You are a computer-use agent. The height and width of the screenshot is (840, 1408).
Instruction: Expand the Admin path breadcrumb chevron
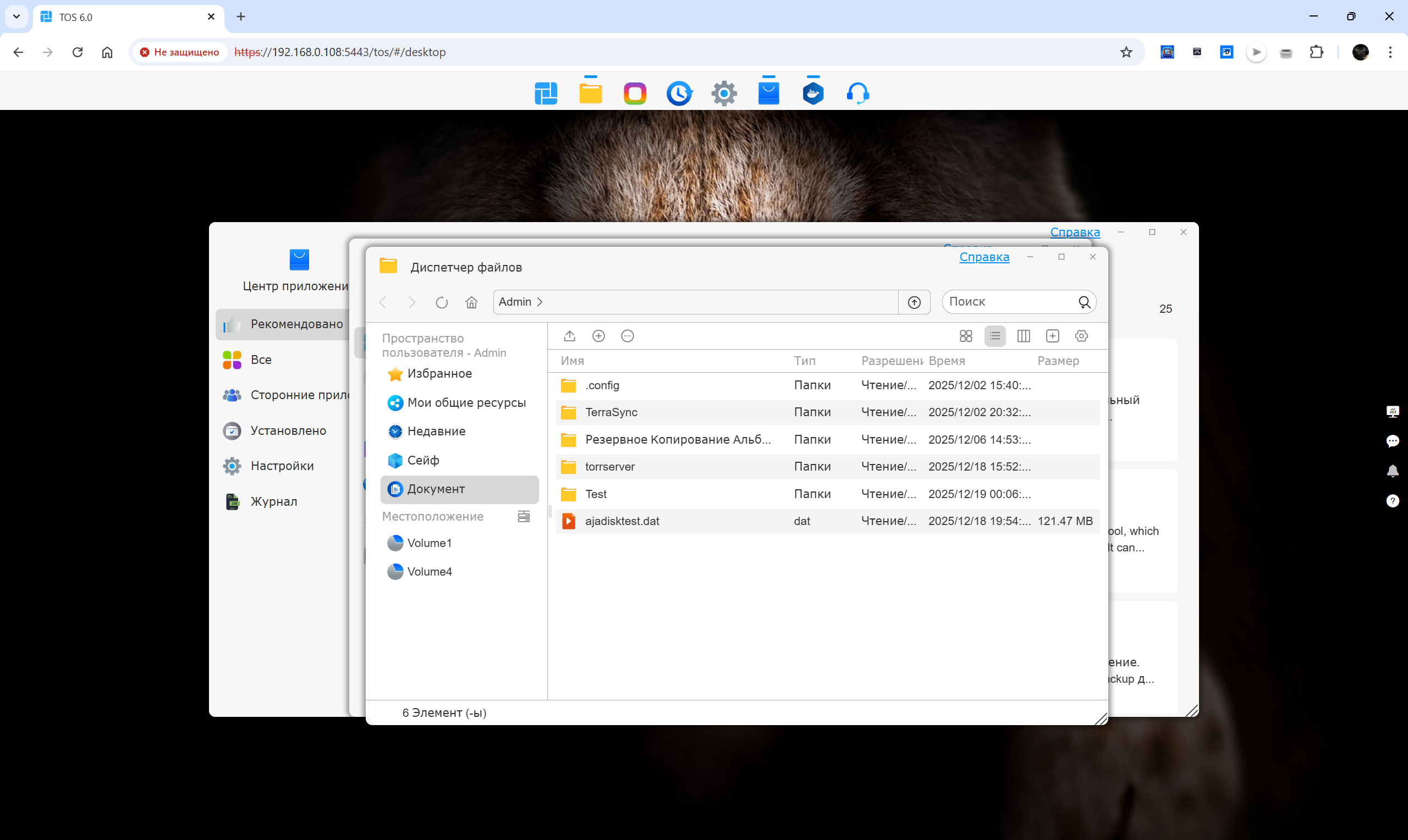coord(540,302)
